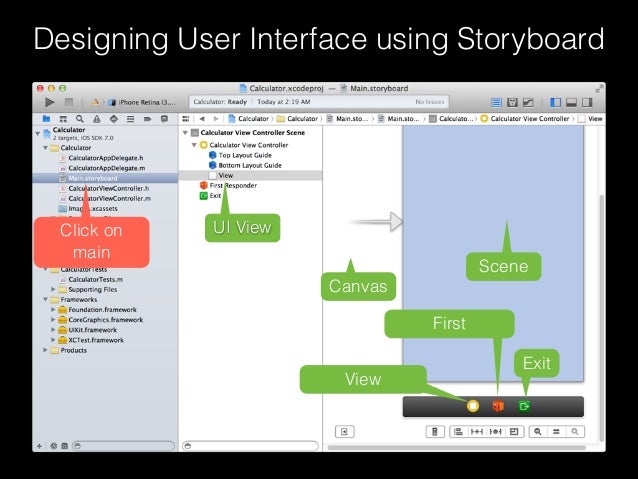Click the canvas horizontal scrollbar
Image resolution: width=638 pixels, height=479 pixels.
click(457, 448)
